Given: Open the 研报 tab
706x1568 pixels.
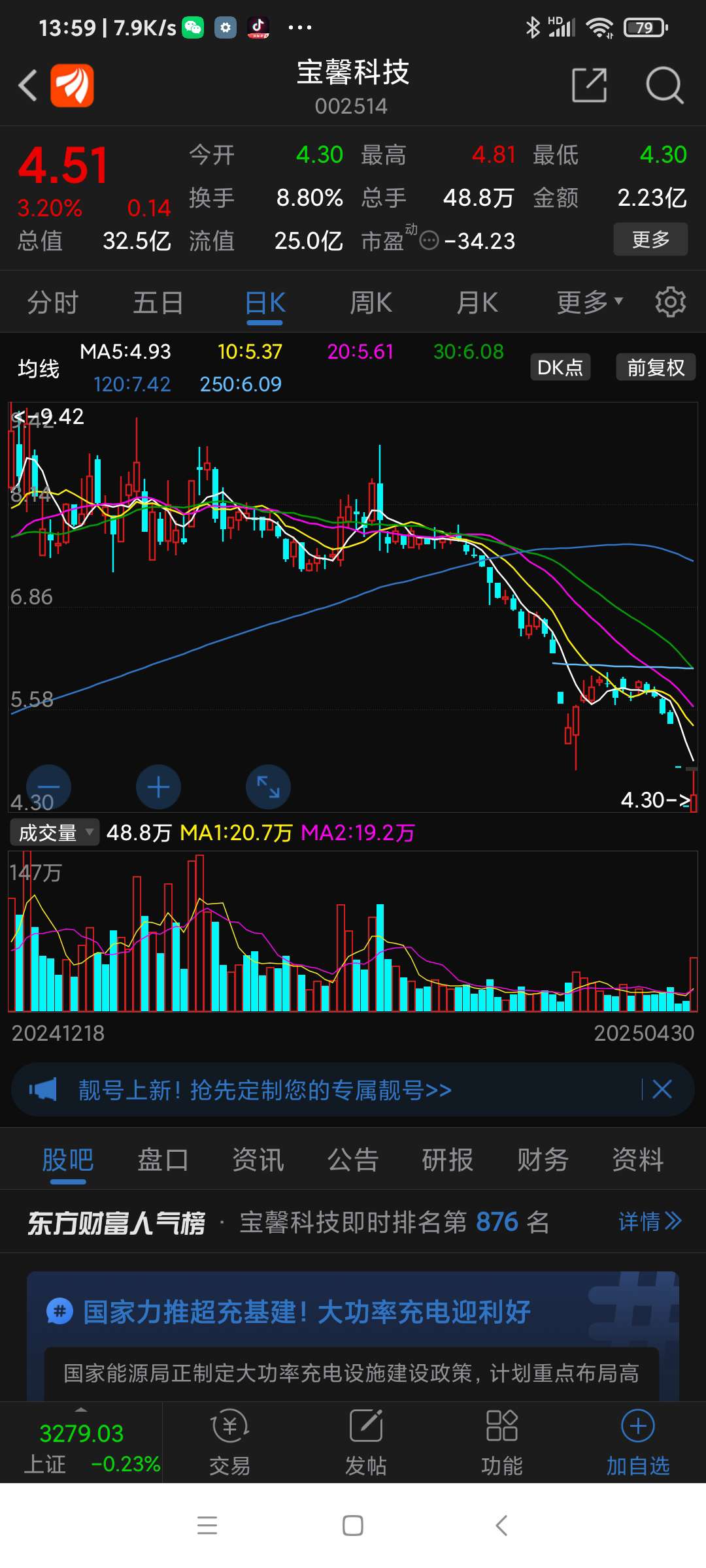Looking at the screenshot, I should [448, 1160].
